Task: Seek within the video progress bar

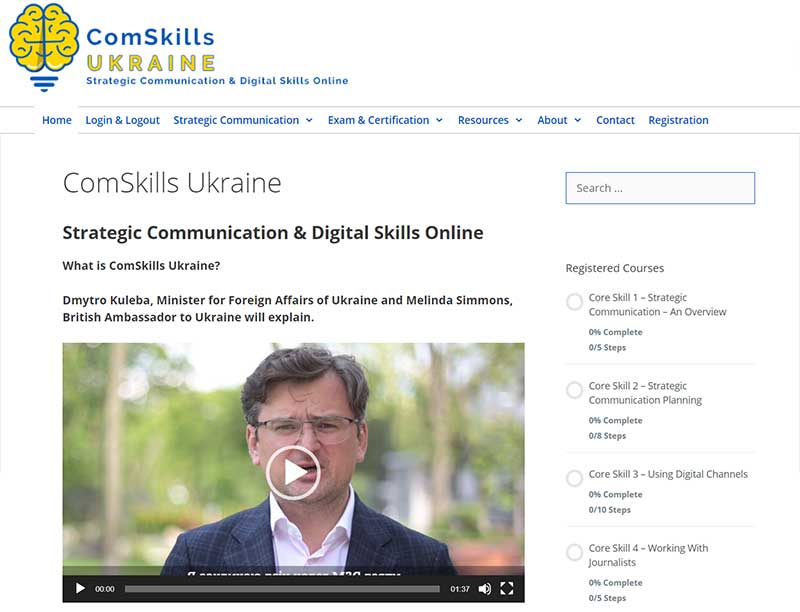Action: (x=282, y=589)
